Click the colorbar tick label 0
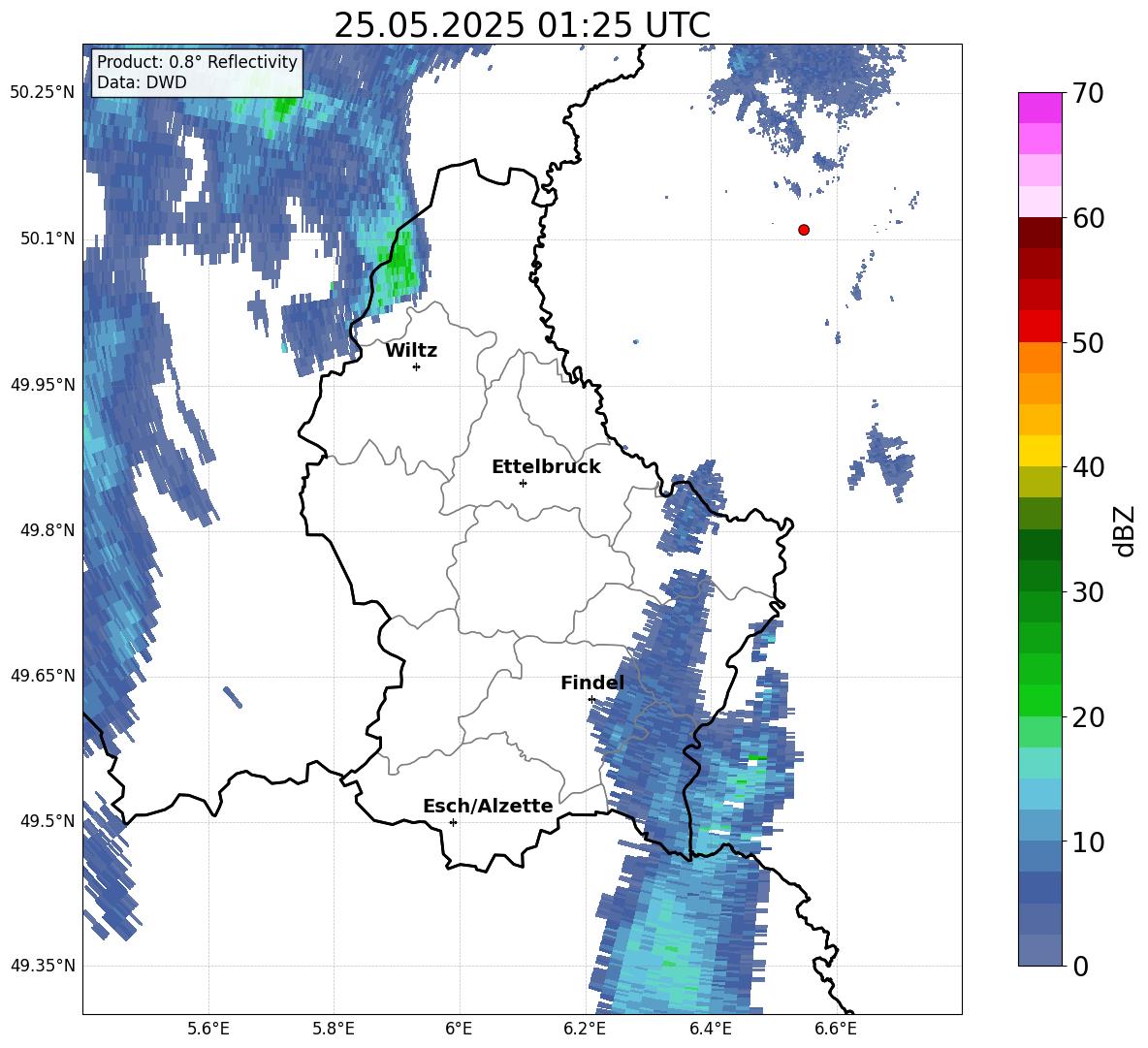This screenshot has height=1048, width=1148. point(1081,966)
